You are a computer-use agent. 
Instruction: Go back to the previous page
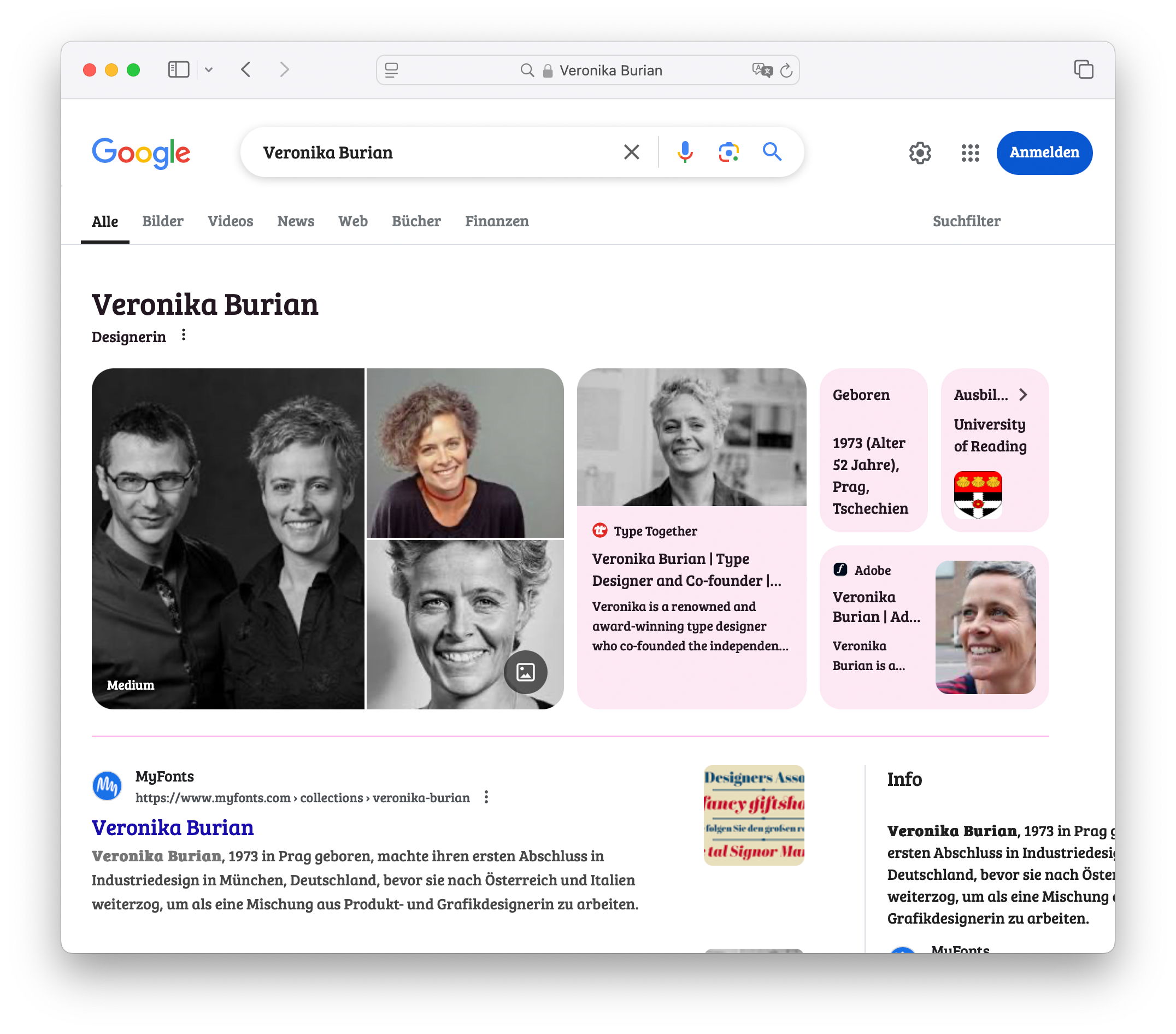click(246, 69)
